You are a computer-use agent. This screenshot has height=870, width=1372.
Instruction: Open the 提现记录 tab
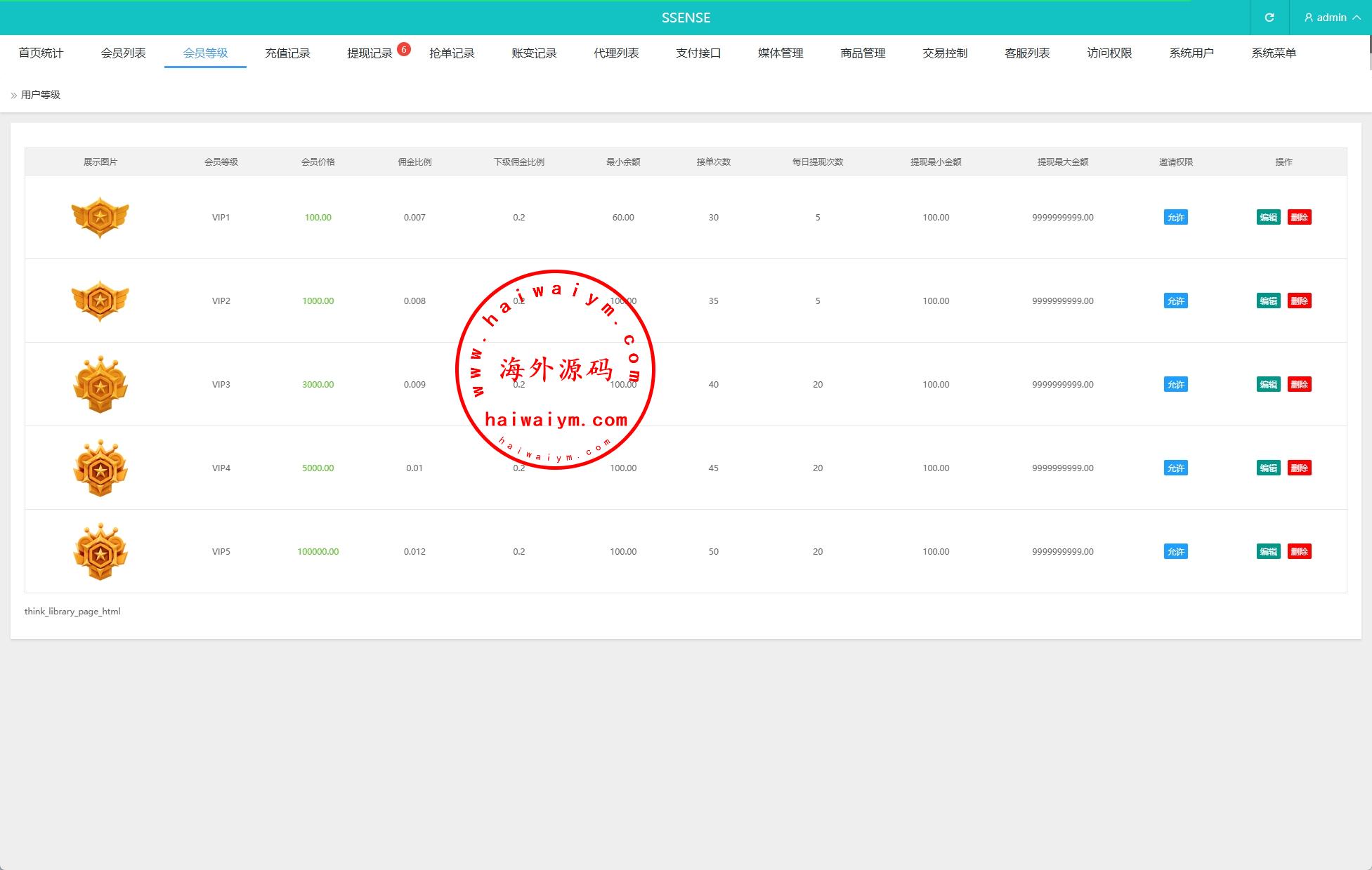tap(370, 53)
